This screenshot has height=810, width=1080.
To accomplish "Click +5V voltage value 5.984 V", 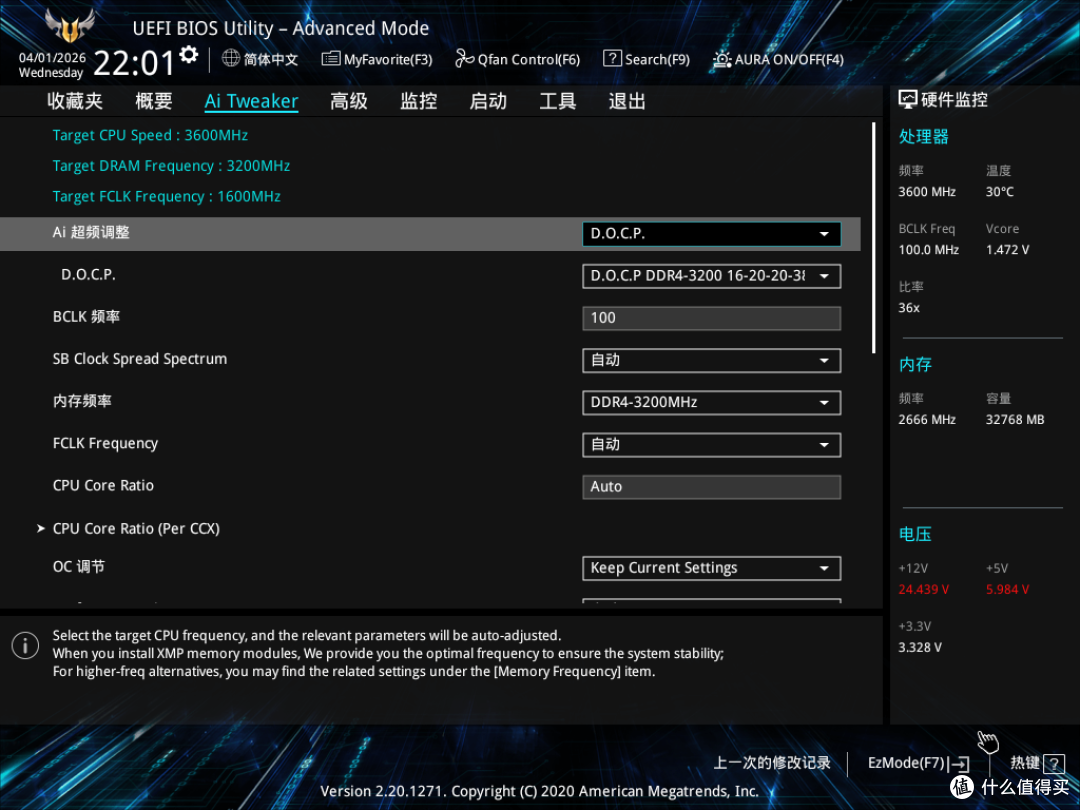I will (x=1007, y=590).
